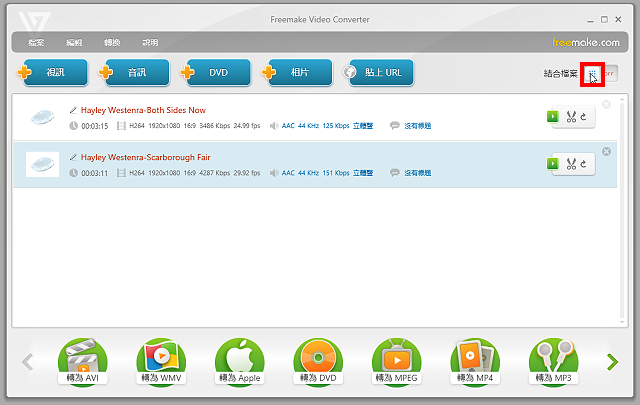
Task: Convert to WMV with 轉為 WMV
Action: [161, 362]
